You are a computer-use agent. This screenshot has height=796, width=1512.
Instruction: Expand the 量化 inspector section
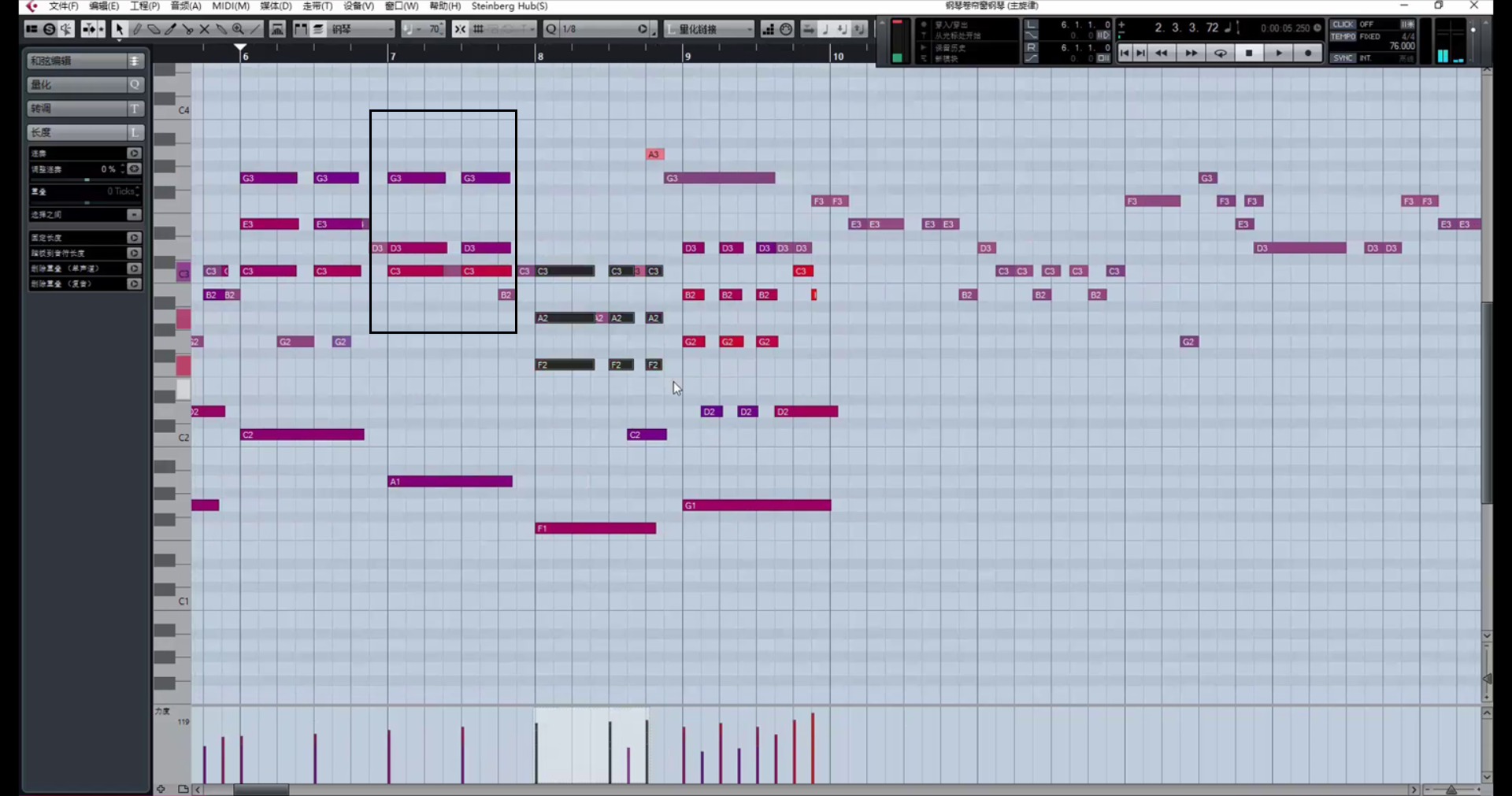coord(85,84)
